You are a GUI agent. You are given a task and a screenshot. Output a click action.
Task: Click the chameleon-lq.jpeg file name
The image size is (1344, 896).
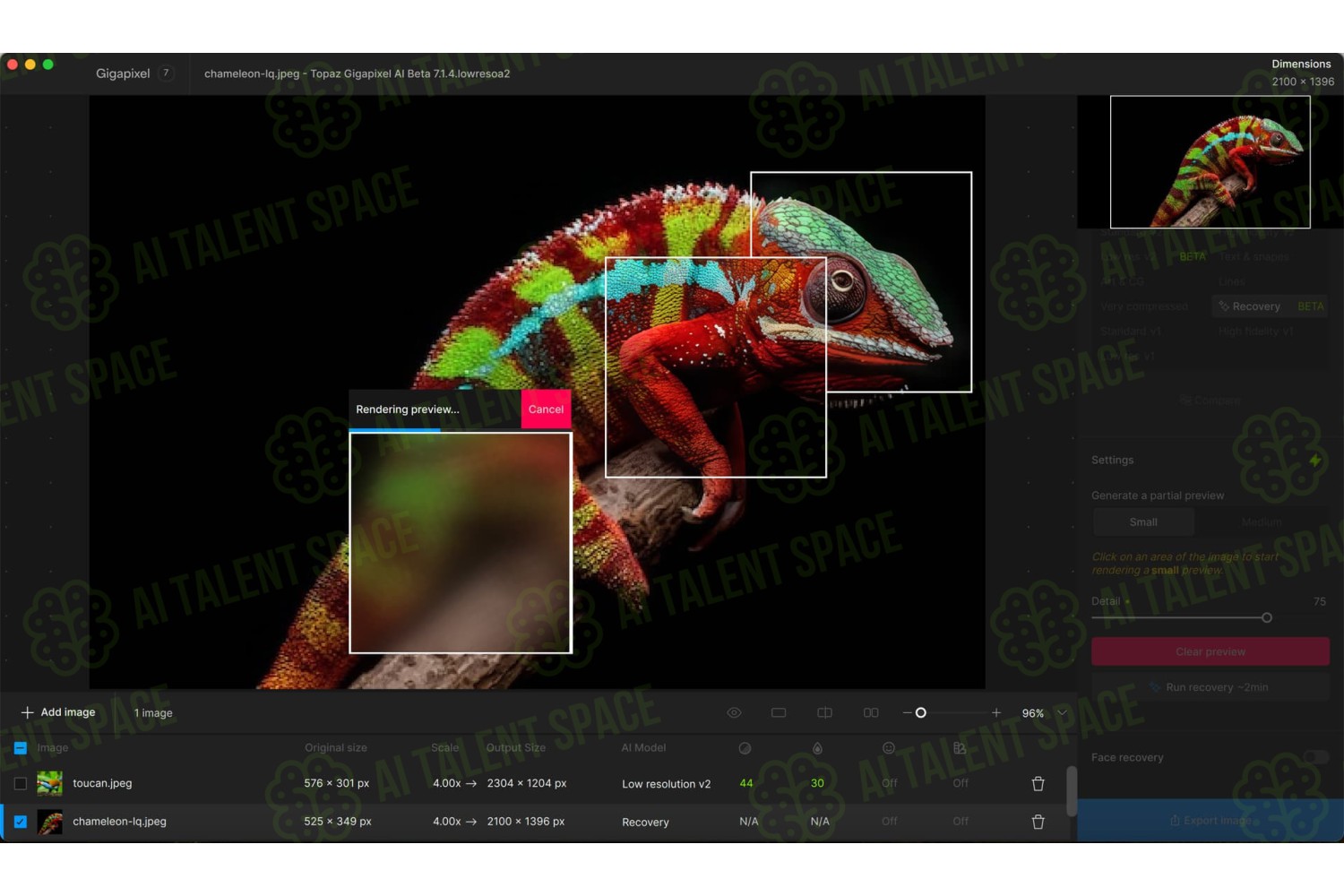pos(119,822)
